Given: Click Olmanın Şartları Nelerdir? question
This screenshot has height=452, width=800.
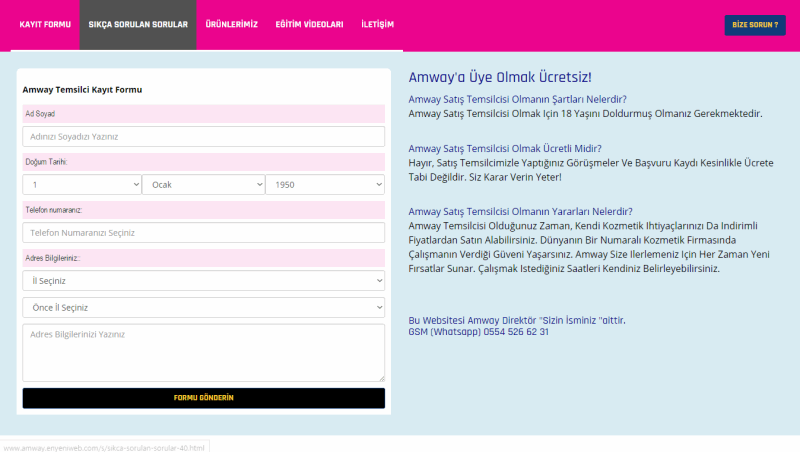Looking at the screenshot, I should click(x=517, y=99).
